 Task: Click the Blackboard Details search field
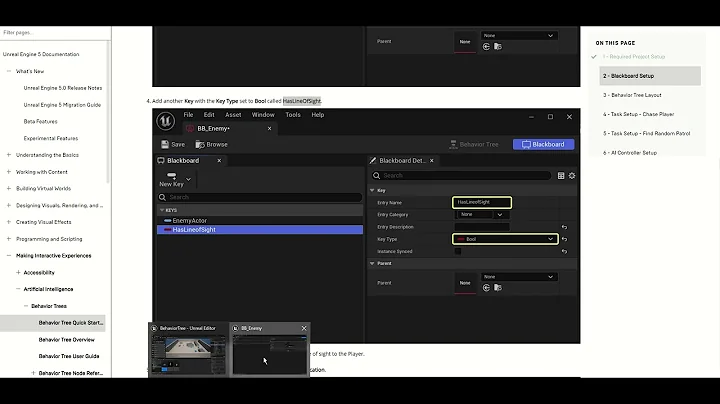[461, 175]
